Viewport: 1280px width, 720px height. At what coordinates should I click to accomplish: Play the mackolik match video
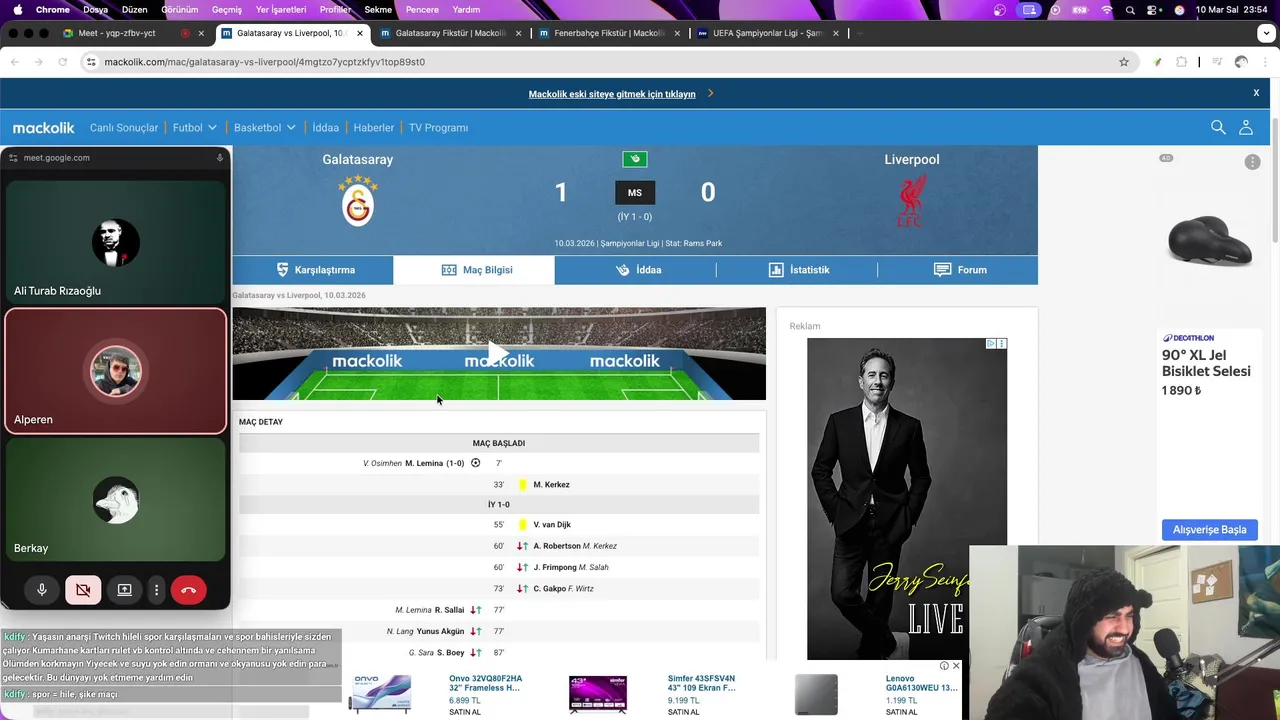(497, 352)
